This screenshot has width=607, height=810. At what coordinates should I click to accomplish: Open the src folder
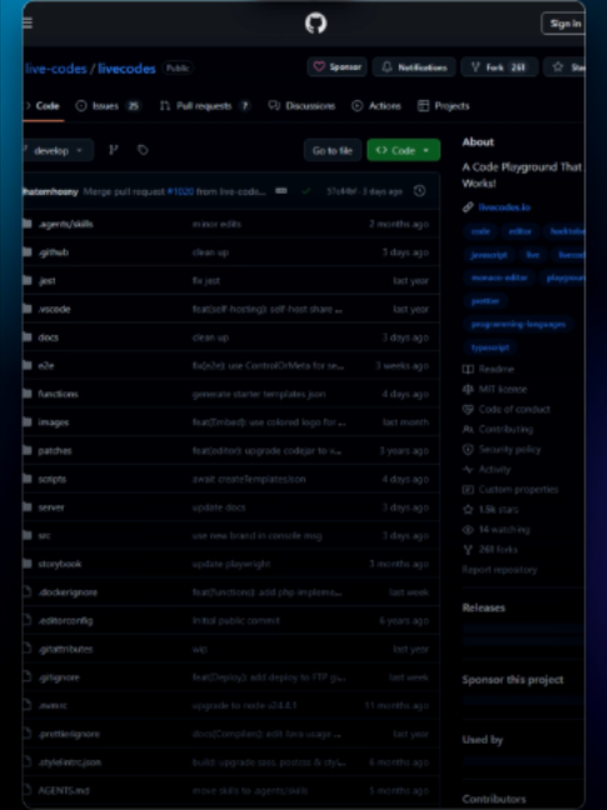tap(44, 536)
